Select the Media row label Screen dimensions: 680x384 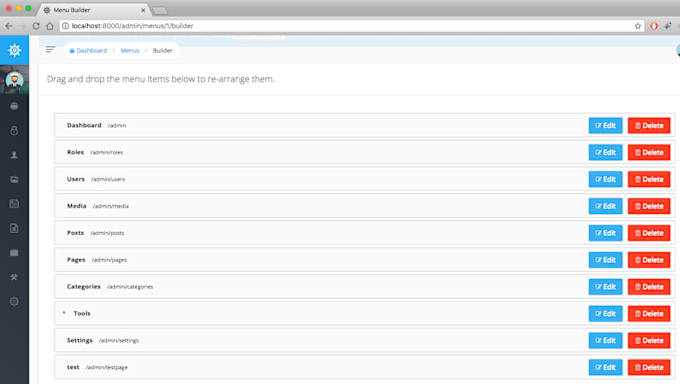77,206
